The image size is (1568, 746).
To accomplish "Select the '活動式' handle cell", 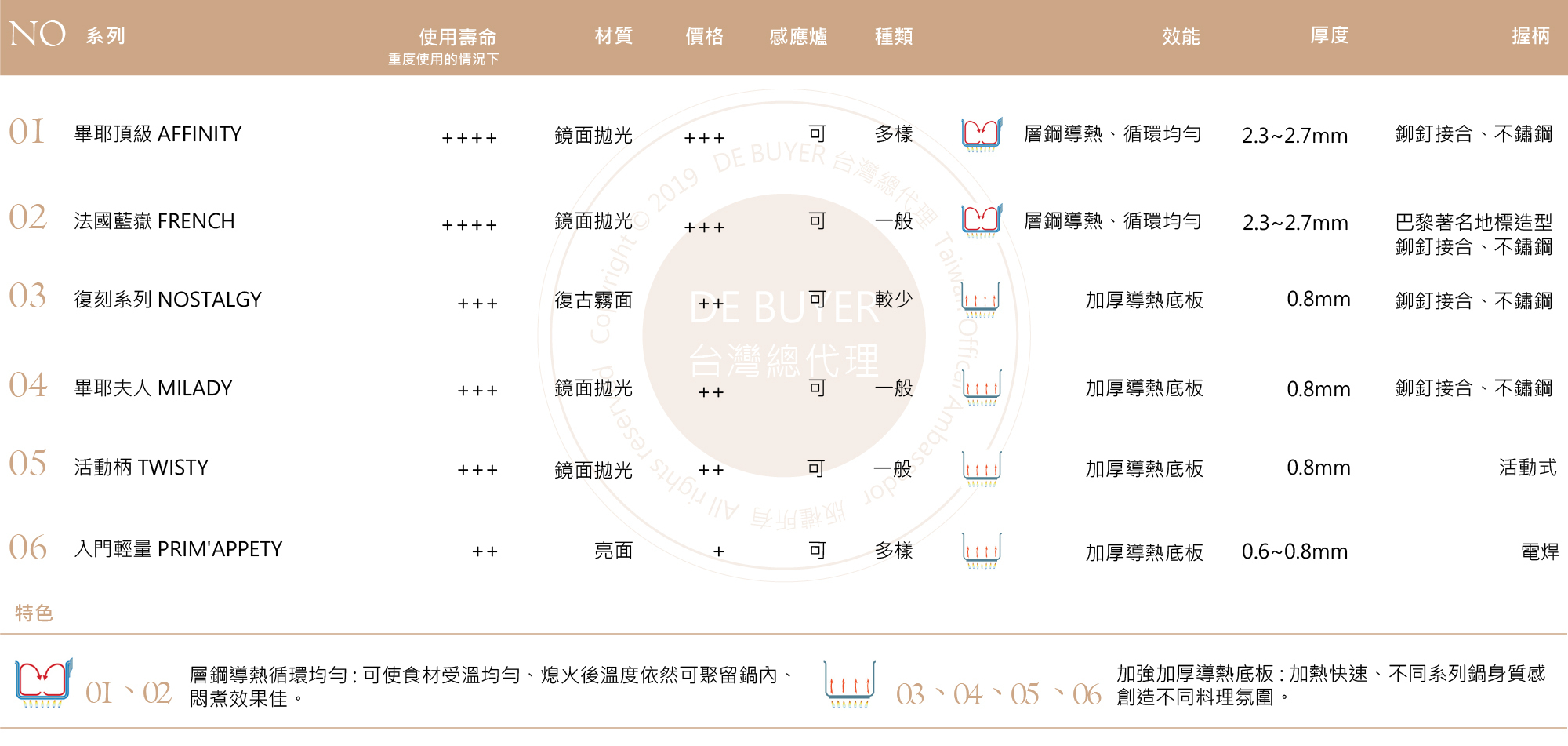I will (1528, 468).
